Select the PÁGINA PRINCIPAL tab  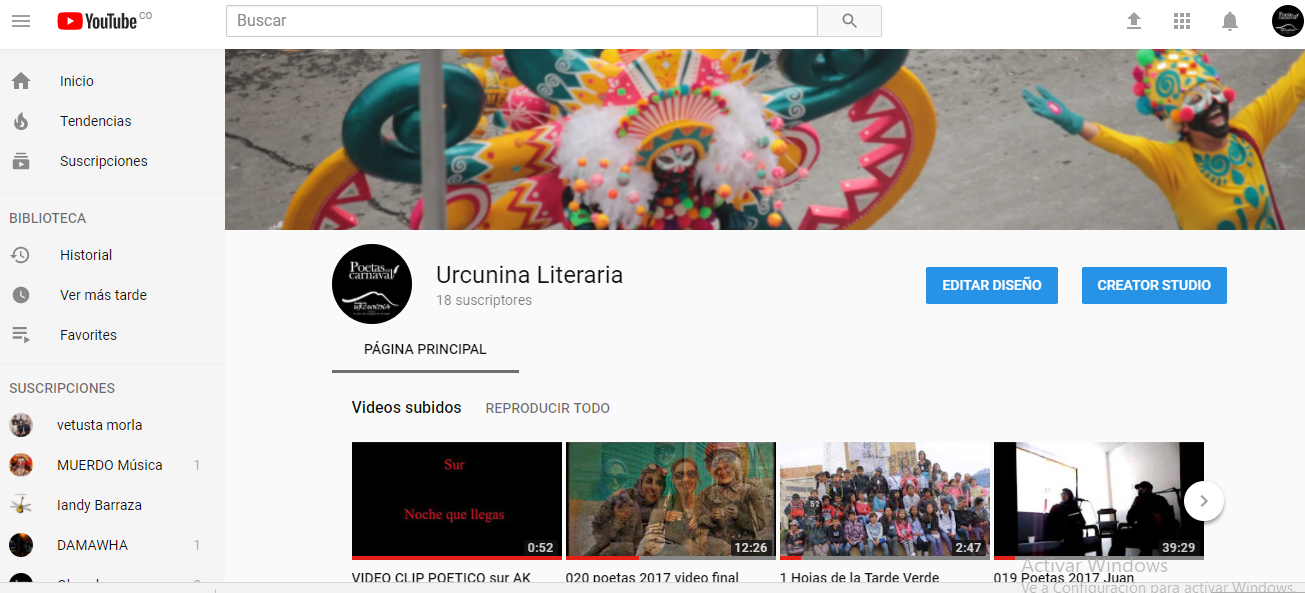point(425,350)
